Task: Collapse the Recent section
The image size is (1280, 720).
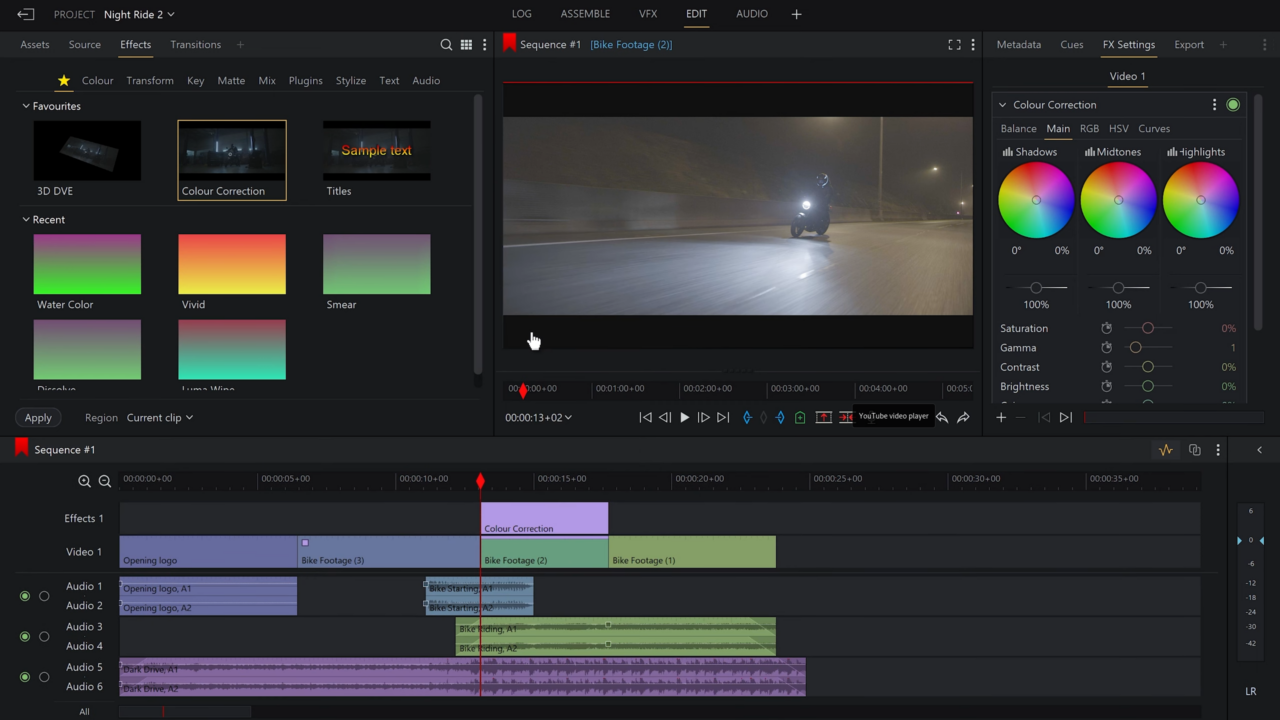Action: [26, 220]
